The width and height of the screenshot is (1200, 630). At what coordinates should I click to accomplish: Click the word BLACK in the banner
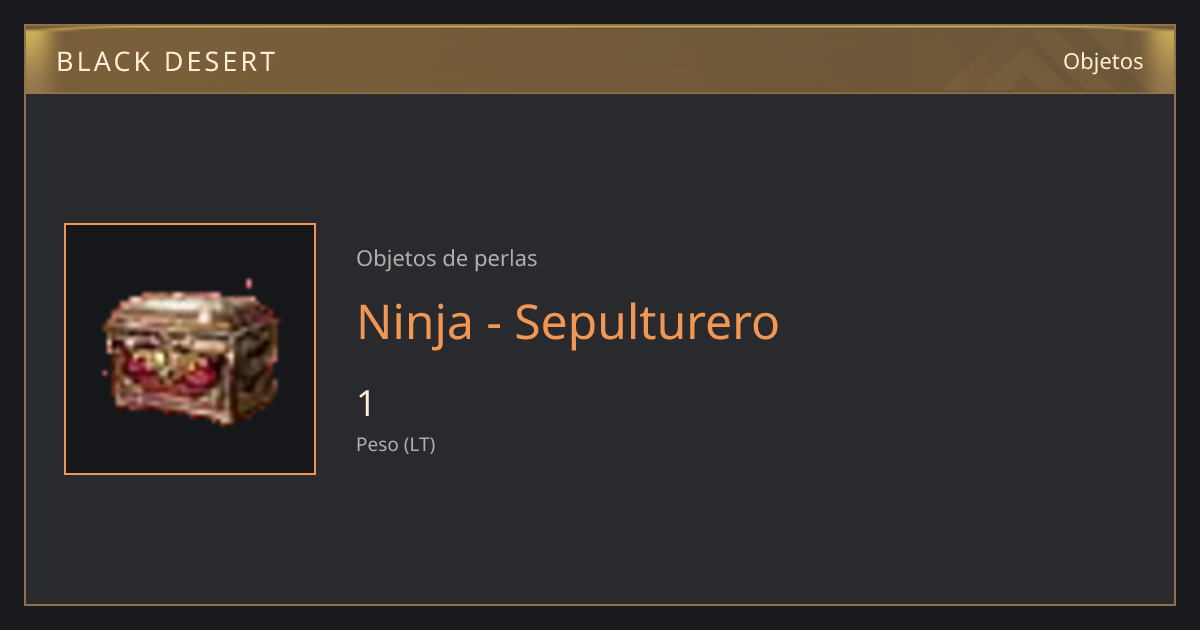(101, 62)
